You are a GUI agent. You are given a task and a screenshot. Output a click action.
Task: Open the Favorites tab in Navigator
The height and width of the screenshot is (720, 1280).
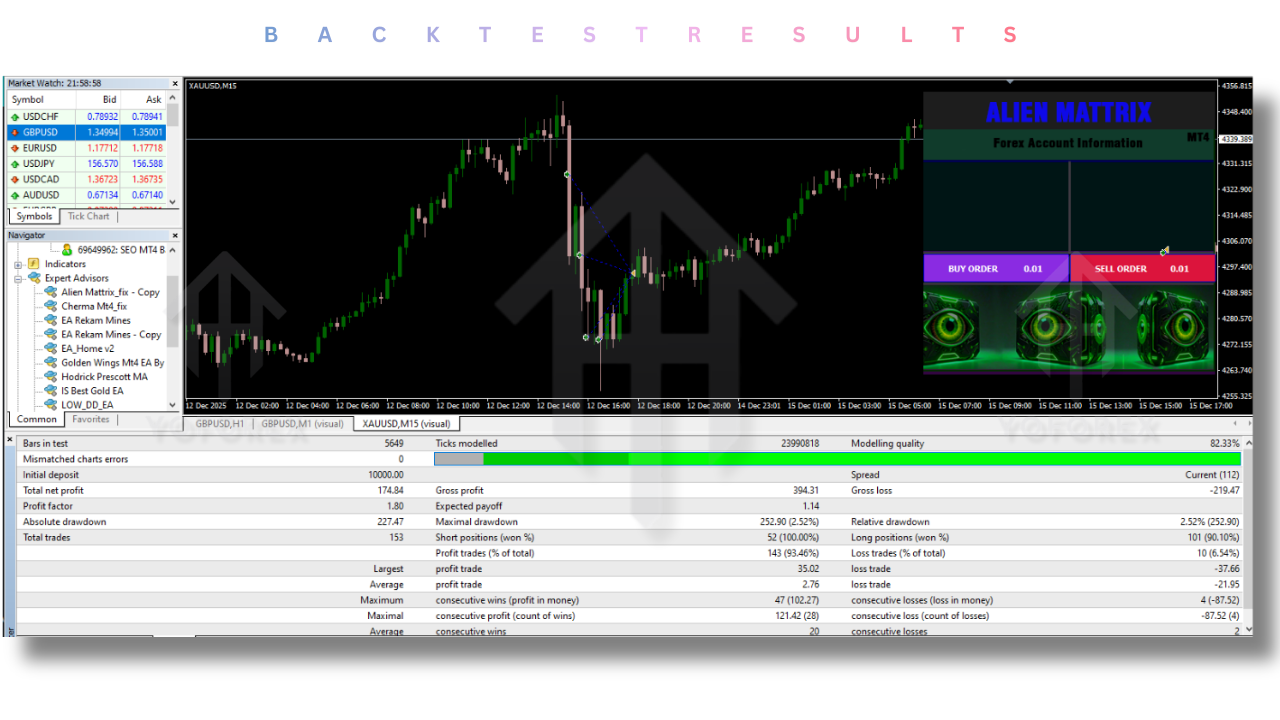point(90,420)
